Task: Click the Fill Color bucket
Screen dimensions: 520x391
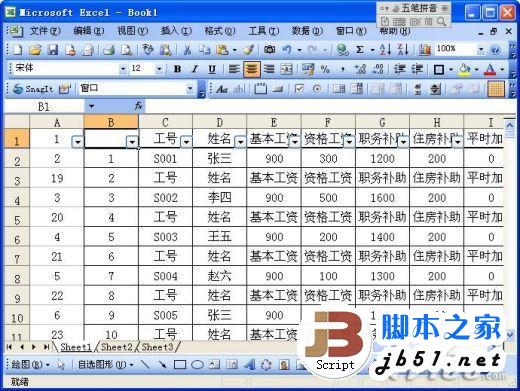Action: (464, 69)
